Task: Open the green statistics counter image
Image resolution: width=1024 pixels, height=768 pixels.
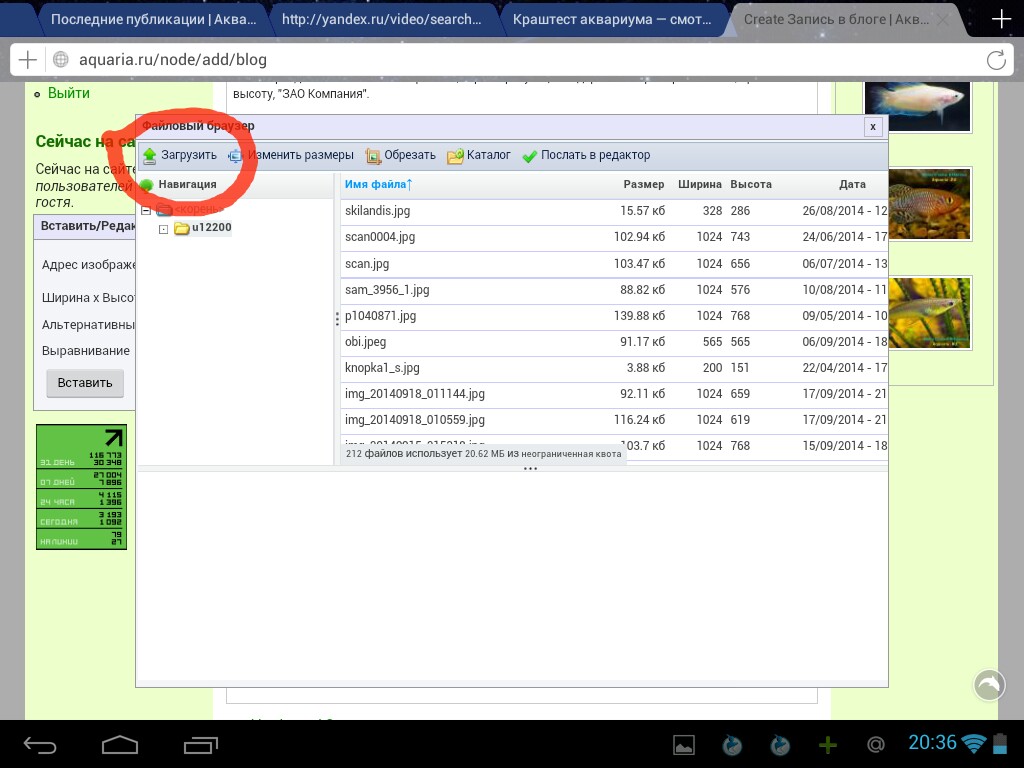Action: (x=82, y=487)
